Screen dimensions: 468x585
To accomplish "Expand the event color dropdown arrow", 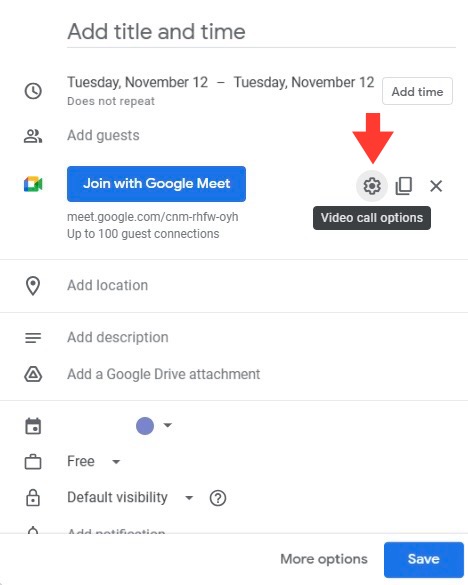I will point(168,425).
